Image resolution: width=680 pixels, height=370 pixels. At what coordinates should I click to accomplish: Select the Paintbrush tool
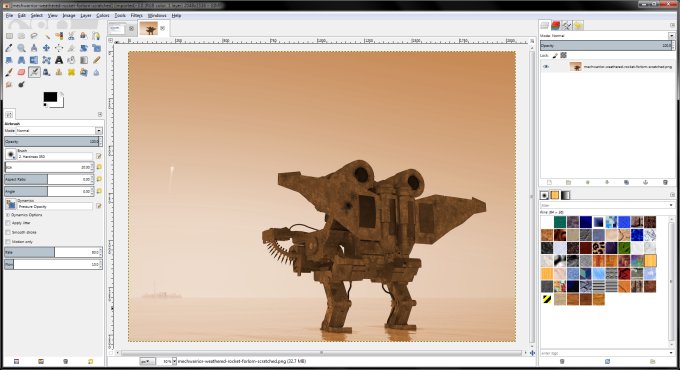9,72
